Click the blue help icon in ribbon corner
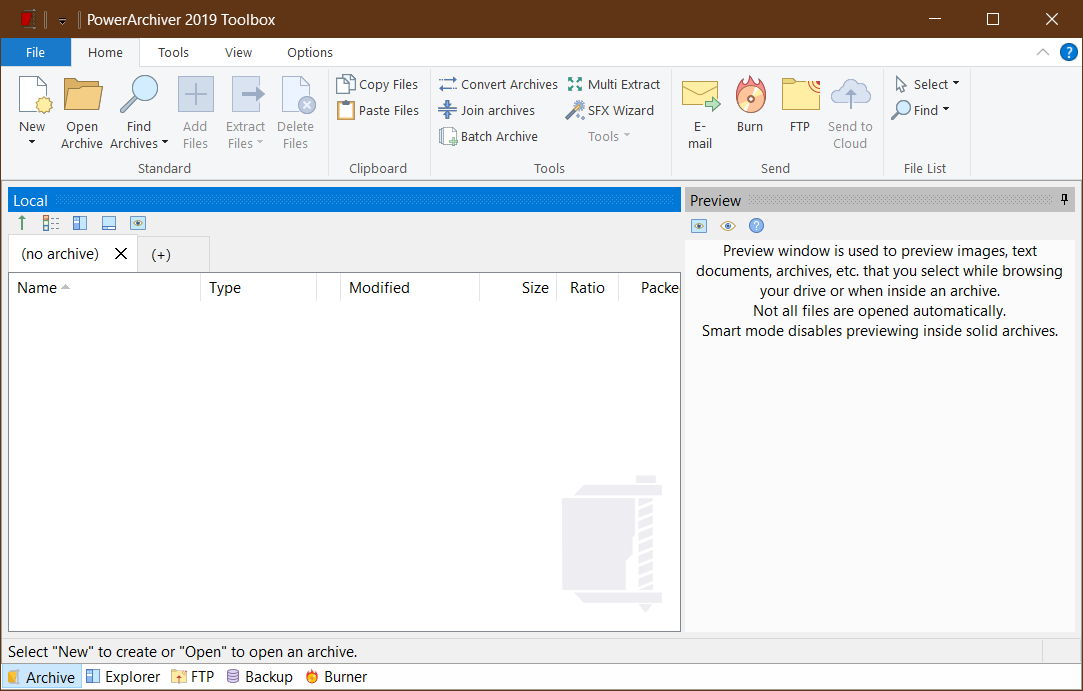 click(x=1068, y=53)
